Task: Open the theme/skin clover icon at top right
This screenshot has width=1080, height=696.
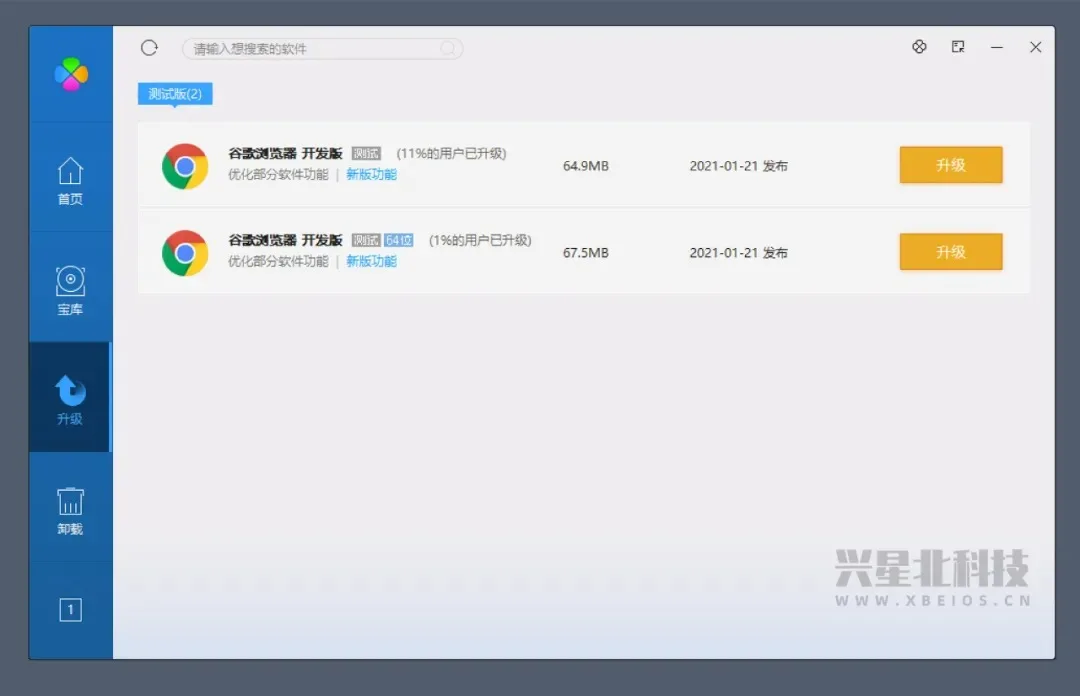Action: point(919,46)
